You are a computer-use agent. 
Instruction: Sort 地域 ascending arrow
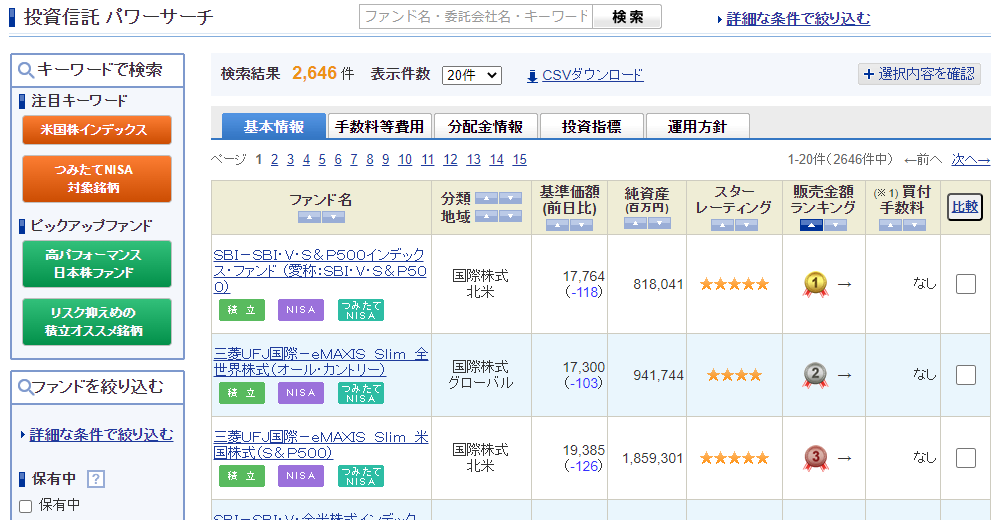pos(486,216)
